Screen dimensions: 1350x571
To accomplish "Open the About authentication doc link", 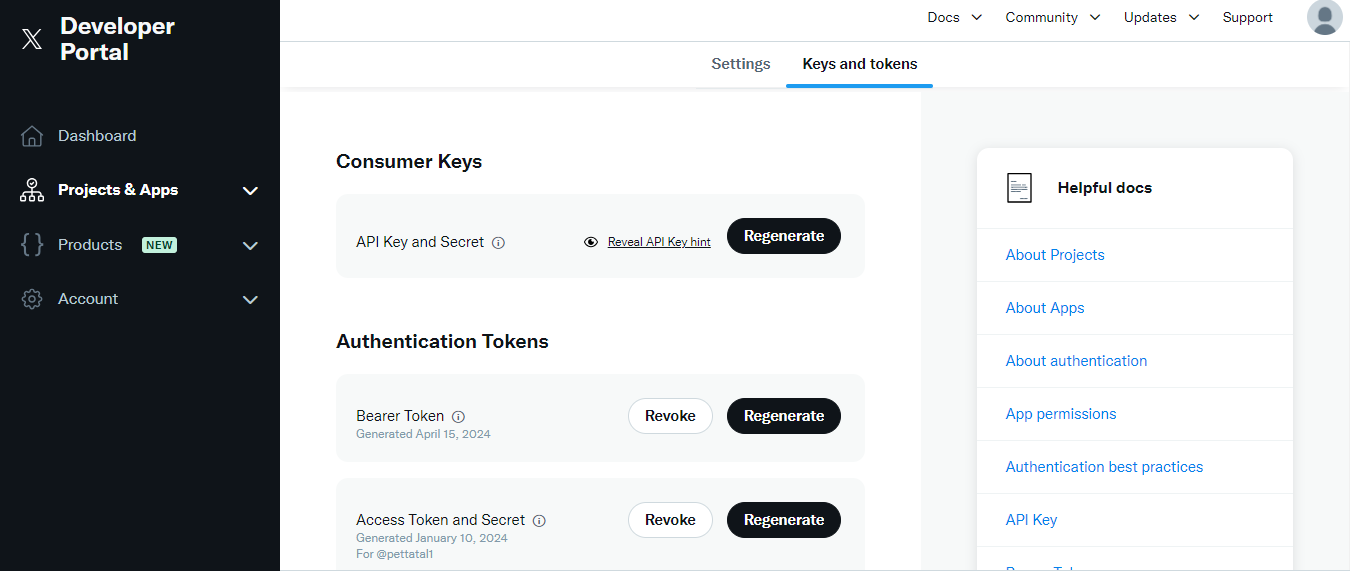I will click(1076, 361).
